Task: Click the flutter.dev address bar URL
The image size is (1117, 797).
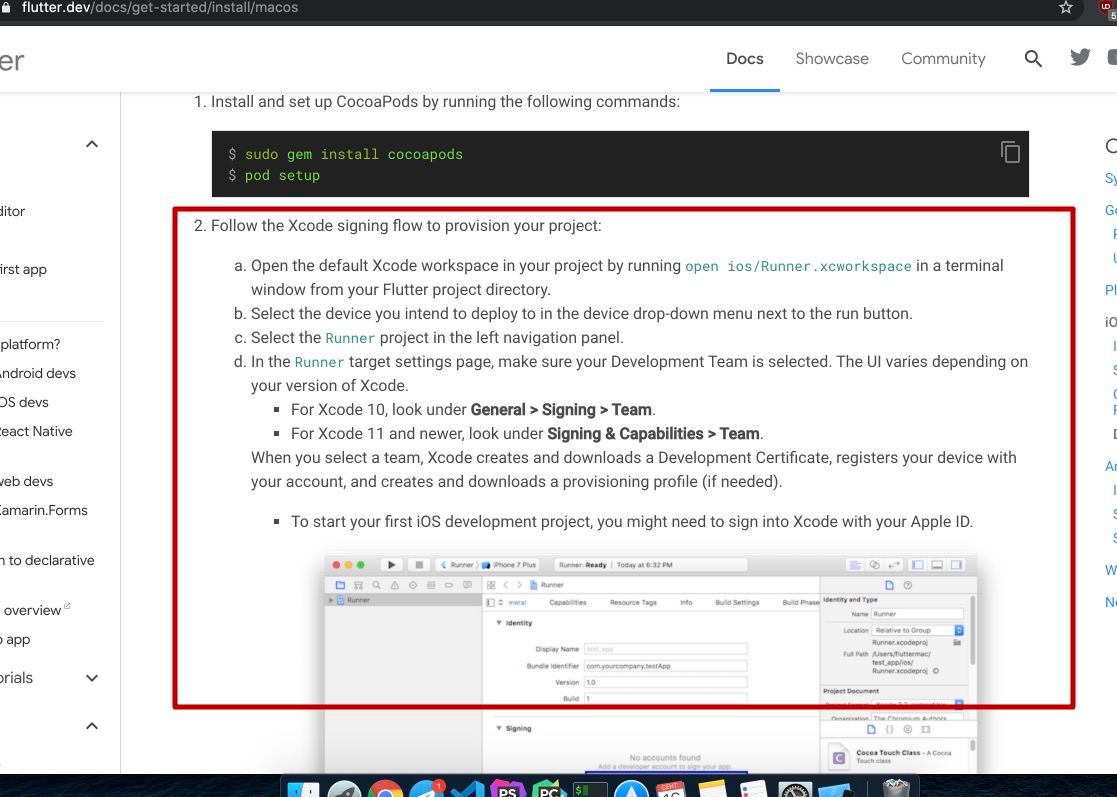Action: point(160,8)
